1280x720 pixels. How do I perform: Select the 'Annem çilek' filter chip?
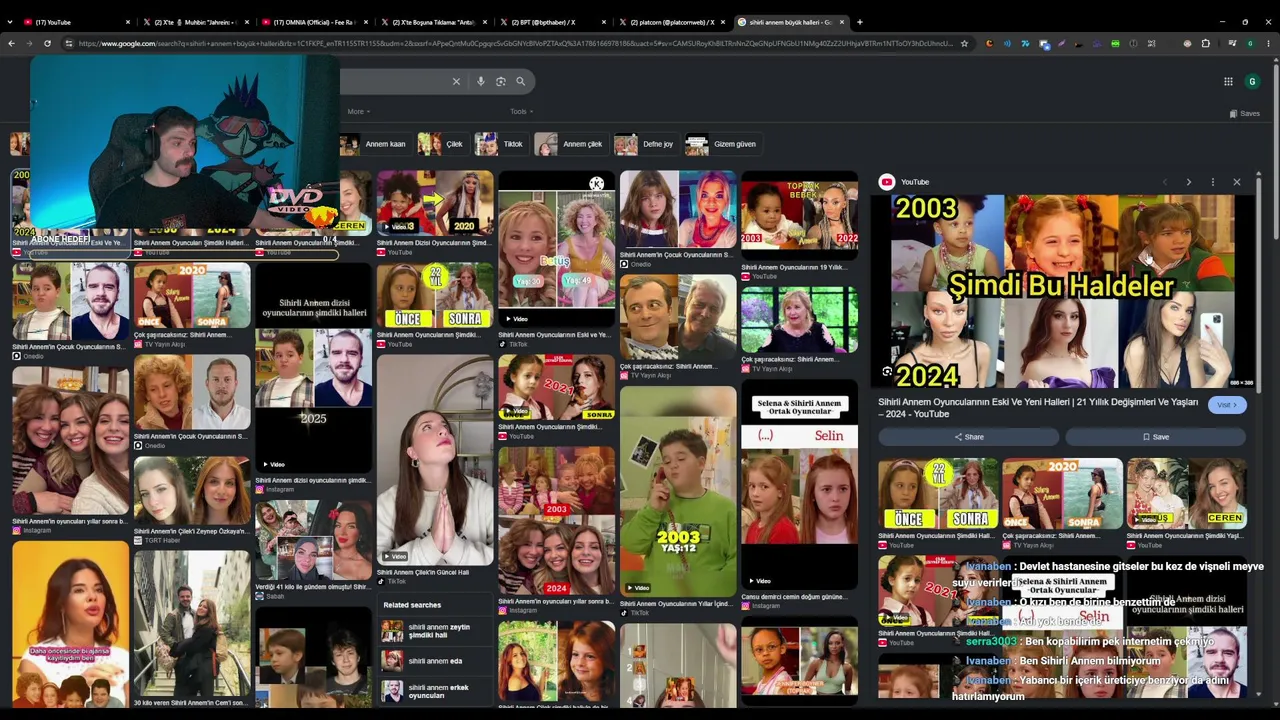pyautogui.click(x=571, y=144)
